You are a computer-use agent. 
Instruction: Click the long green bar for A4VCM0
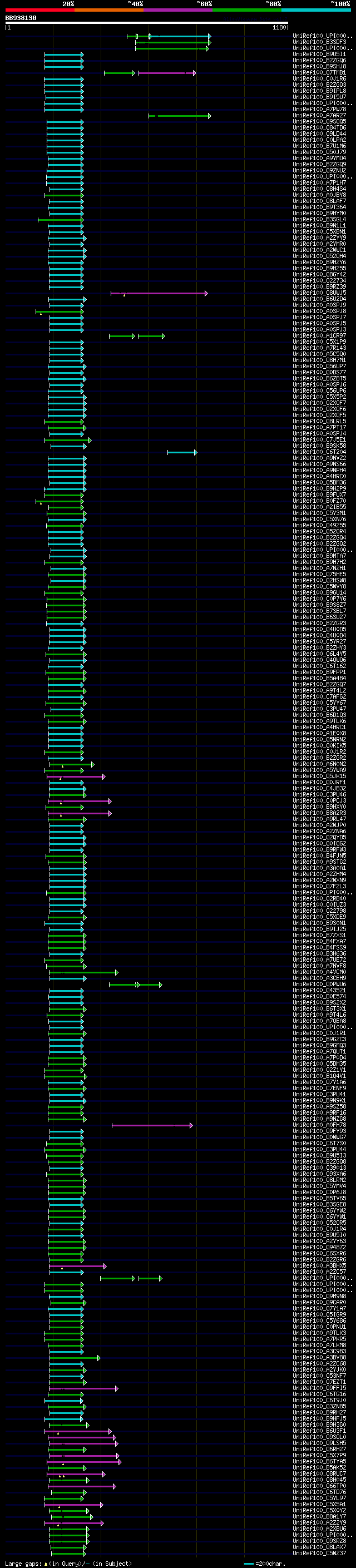click(83, 973)
